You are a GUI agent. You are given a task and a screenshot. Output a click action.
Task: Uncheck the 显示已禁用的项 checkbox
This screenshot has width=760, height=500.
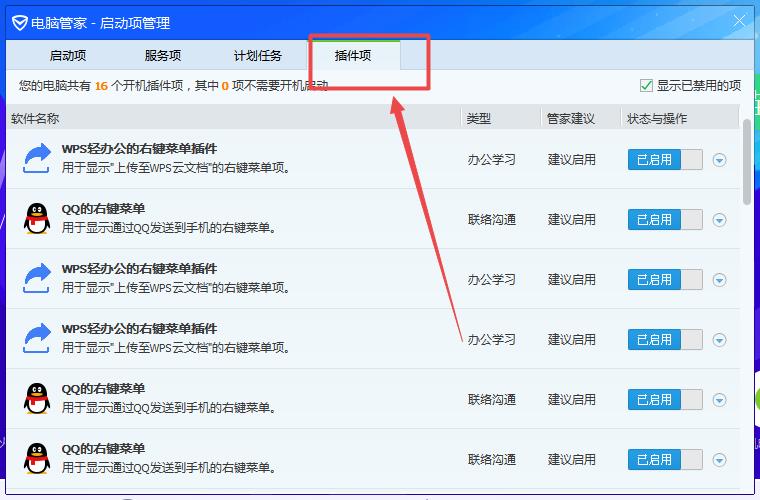(646, 86)
